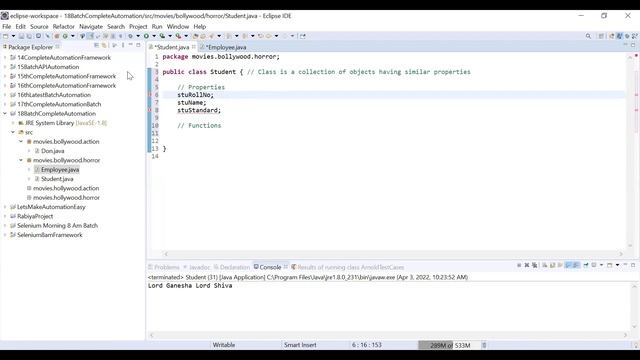Open the Run button dropdown arrow
The height and width of the screenshot is (360, 640).
pos(154,36)
